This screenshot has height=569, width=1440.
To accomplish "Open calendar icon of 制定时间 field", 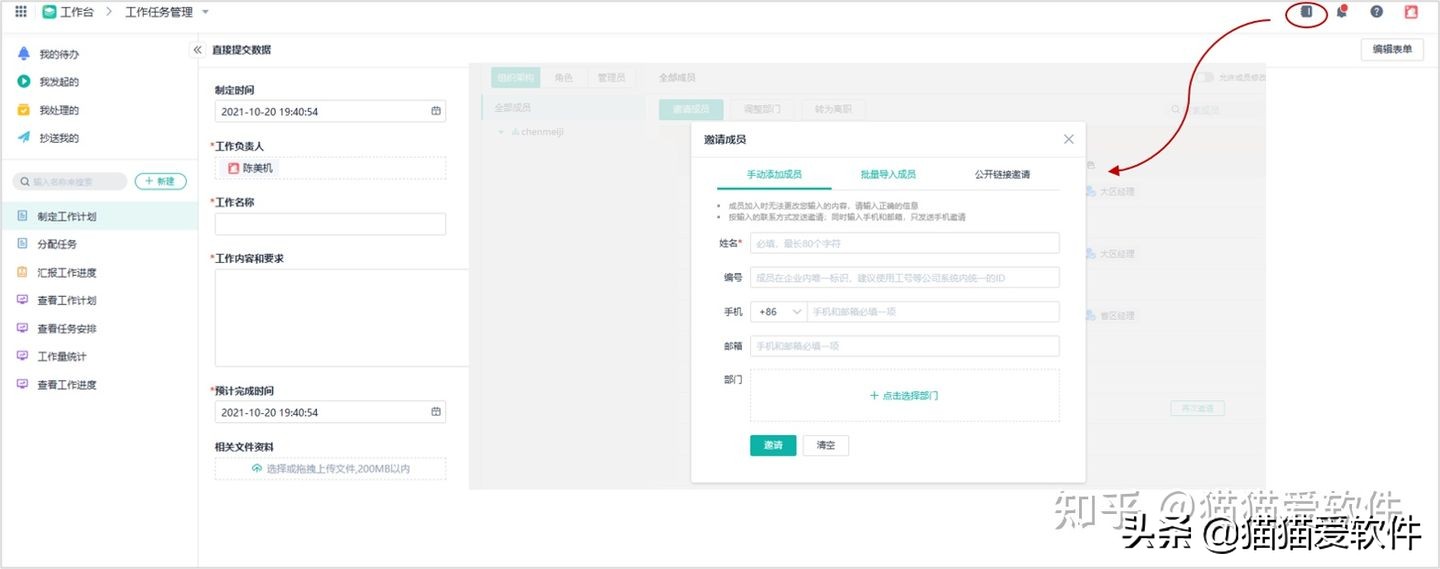I will (436, 111).
